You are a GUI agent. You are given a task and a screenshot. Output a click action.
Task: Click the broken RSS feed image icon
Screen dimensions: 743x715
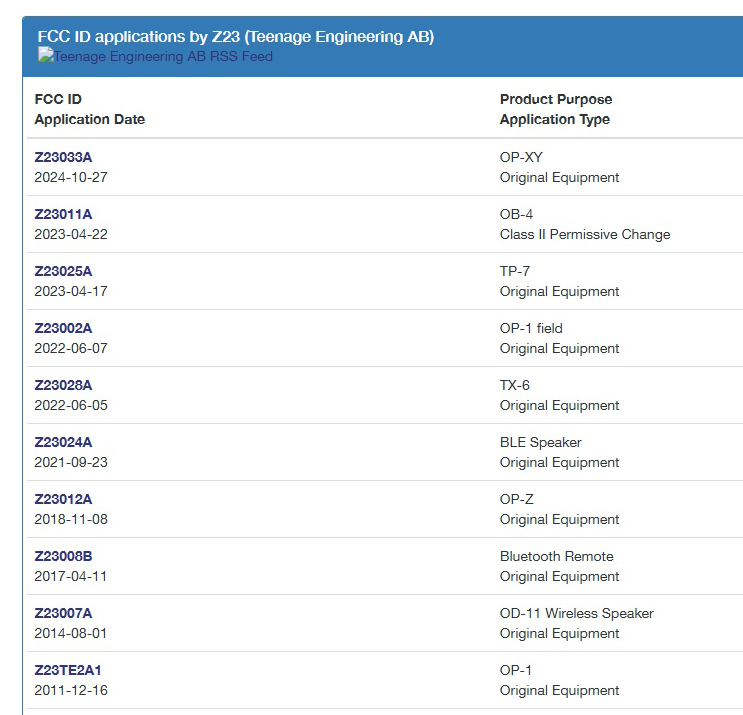coord(45,55)
